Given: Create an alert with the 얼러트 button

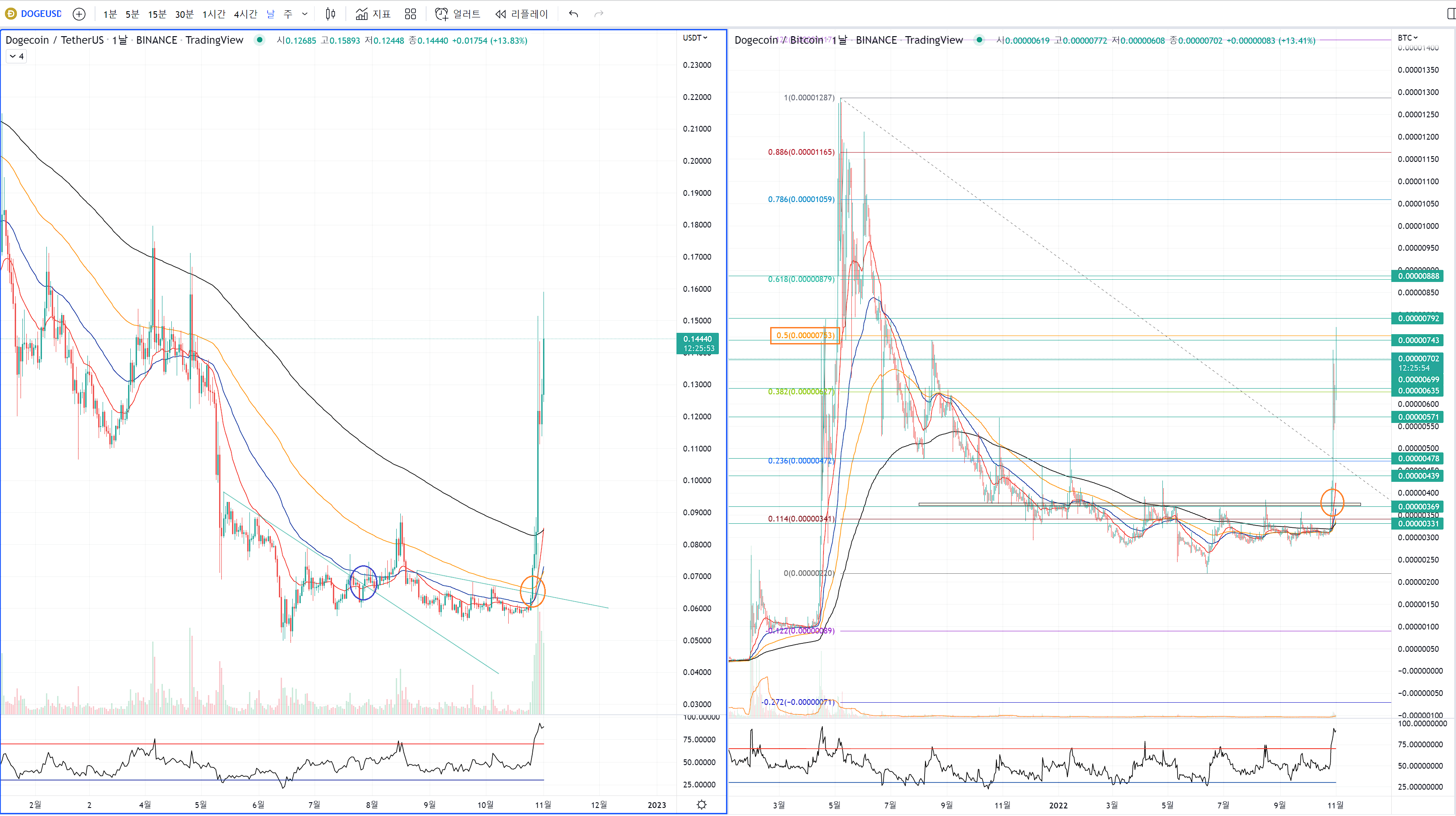Looking at the screenshot, I should pos(458,14).
